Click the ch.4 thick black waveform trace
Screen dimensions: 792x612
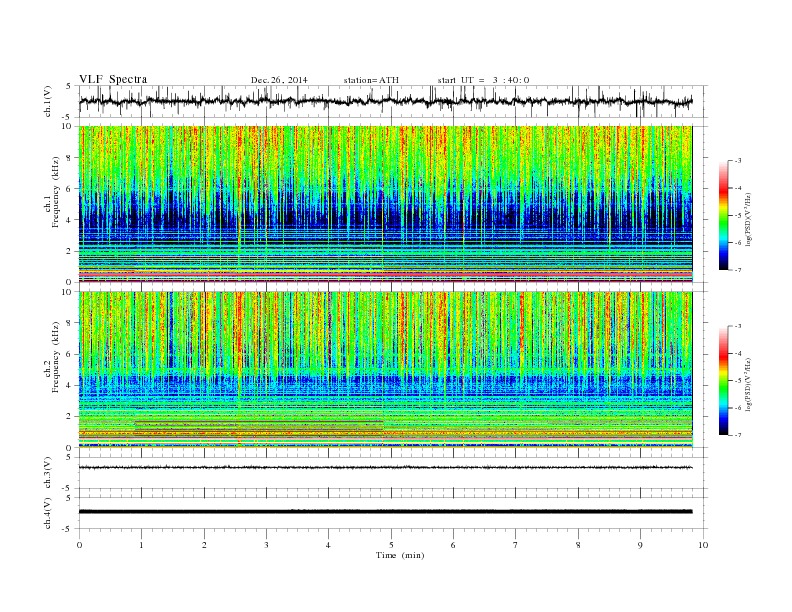[385, 512]
